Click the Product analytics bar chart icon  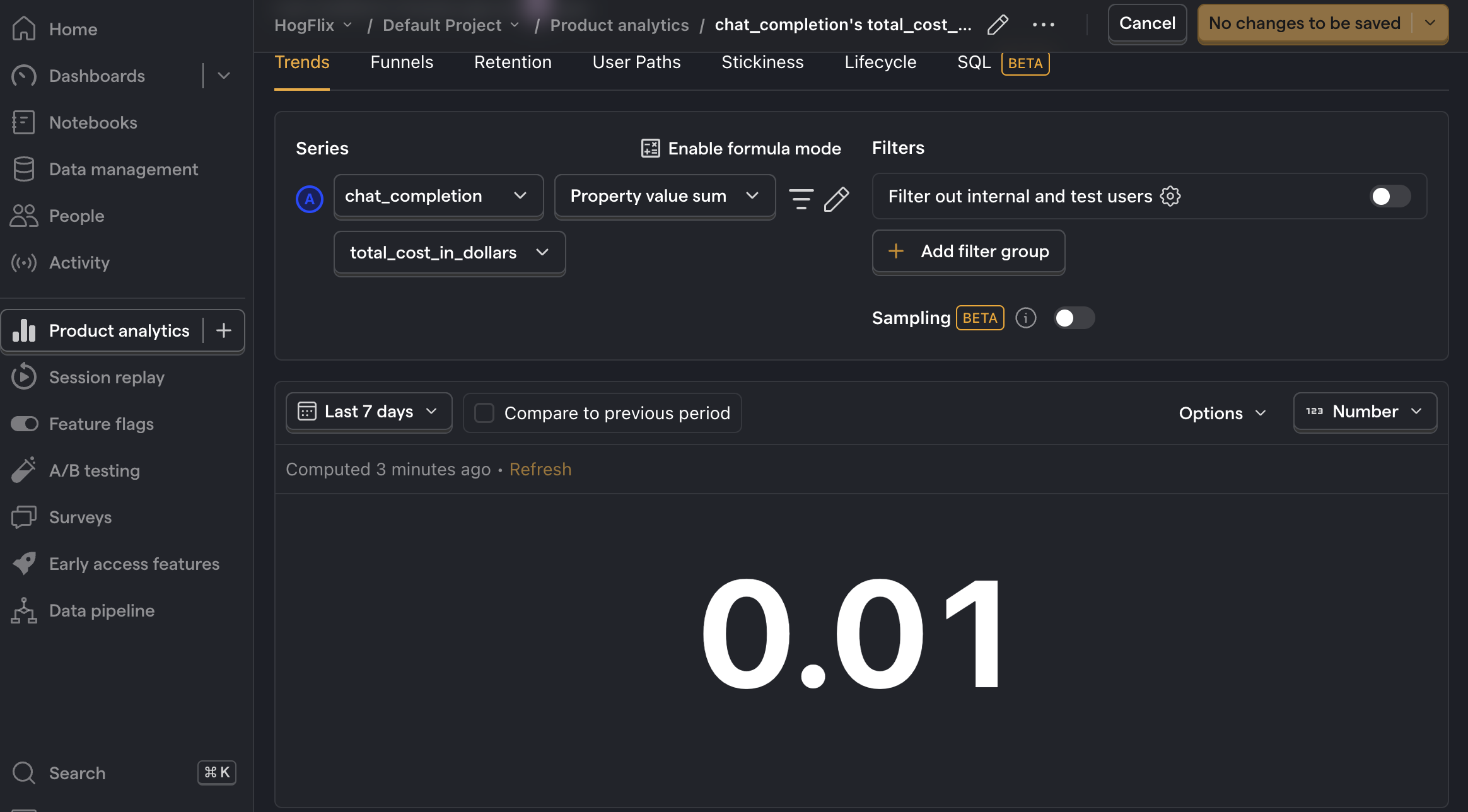(24, 330)
